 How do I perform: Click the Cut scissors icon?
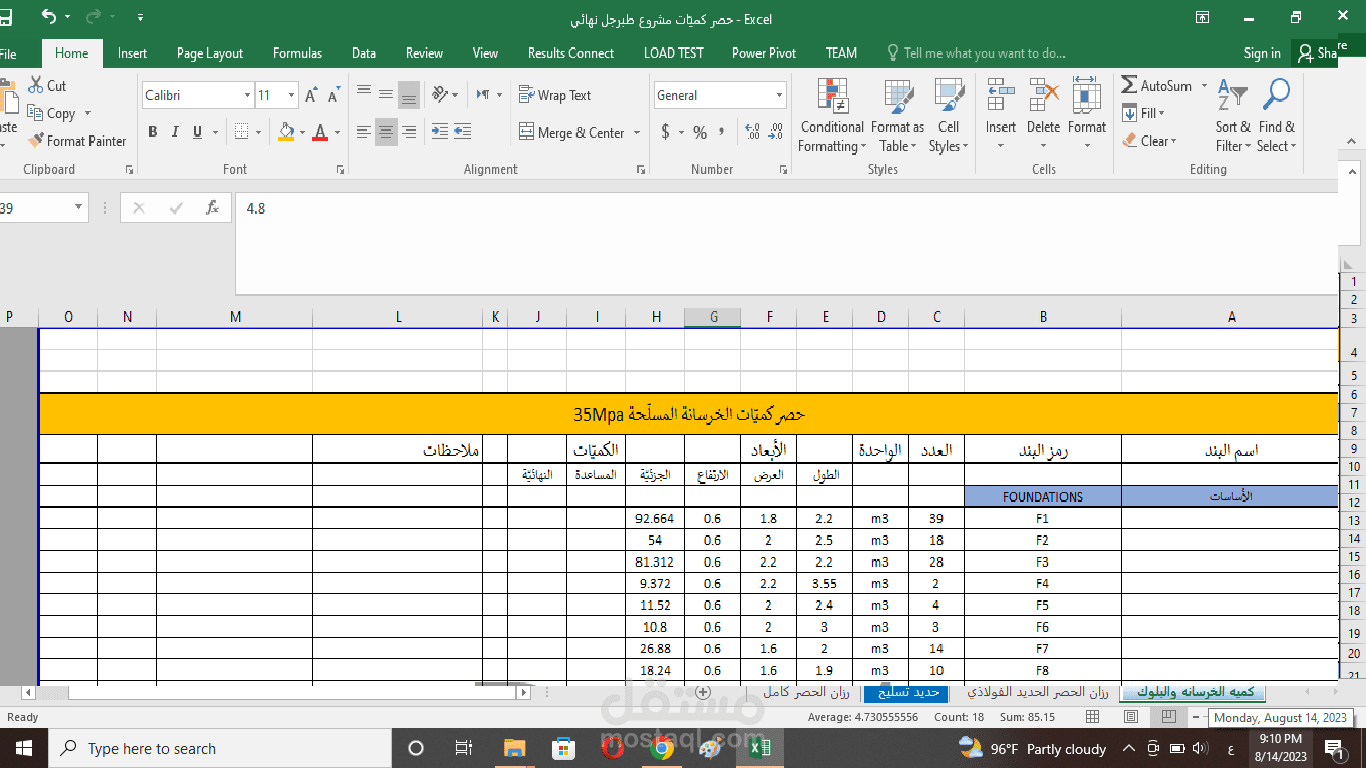(36, 86)
